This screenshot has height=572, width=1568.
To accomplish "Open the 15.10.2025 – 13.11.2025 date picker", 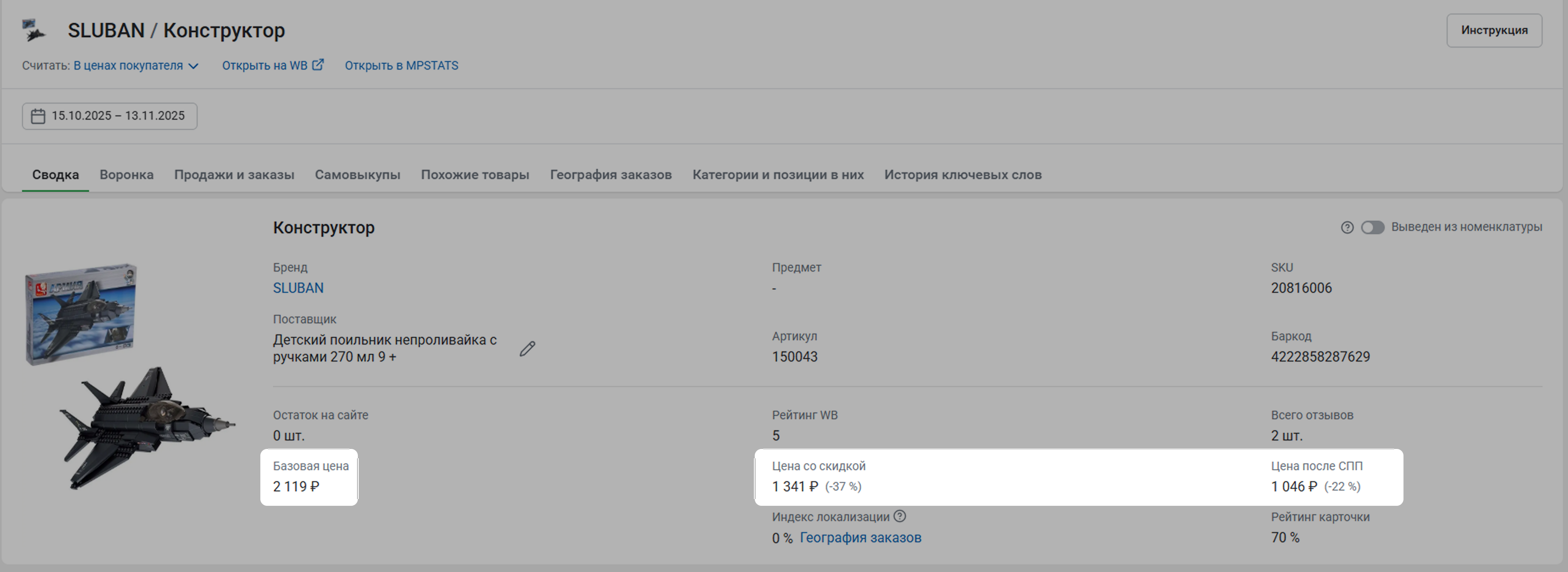I will click(x=118, y=116).
